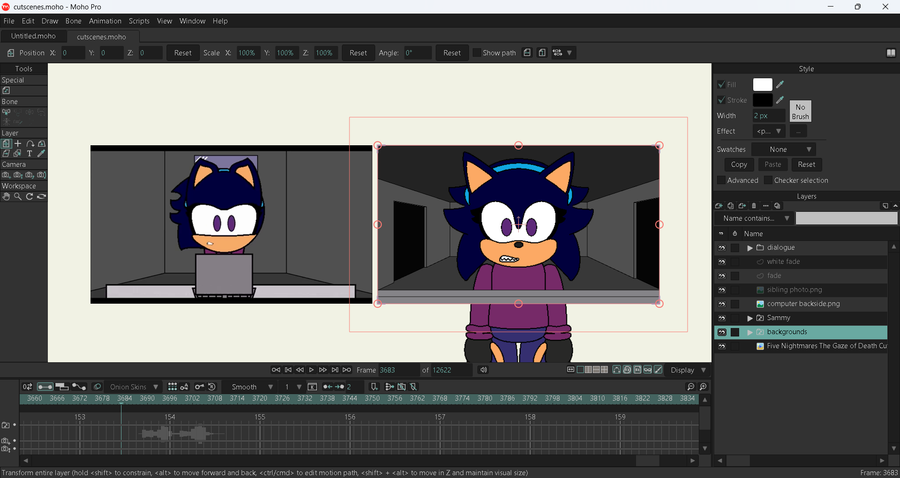Select the Set Origin crosshair tool

pyautogui.click(x=18, y=144)
